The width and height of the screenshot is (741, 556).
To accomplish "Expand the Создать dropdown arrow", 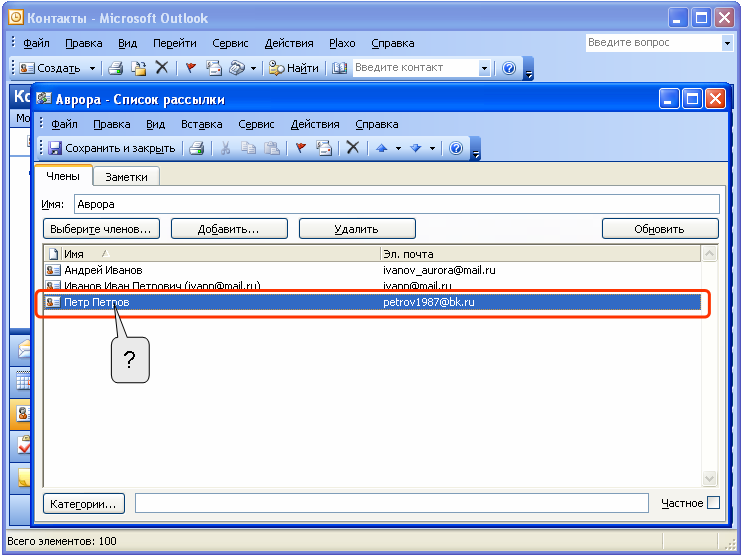I will (x=93, y=68).
